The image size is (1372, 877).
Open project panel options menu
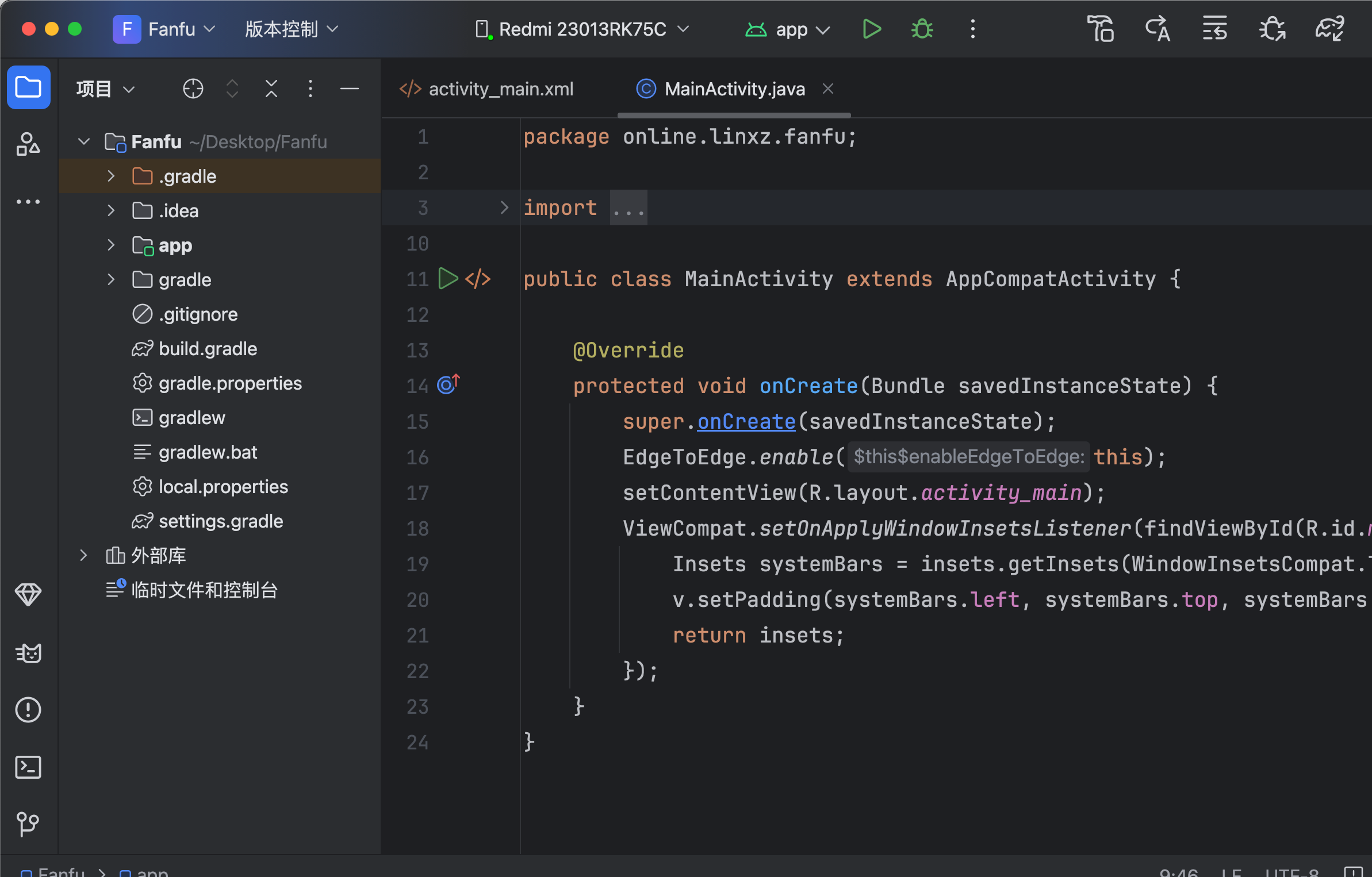point(311,89)
